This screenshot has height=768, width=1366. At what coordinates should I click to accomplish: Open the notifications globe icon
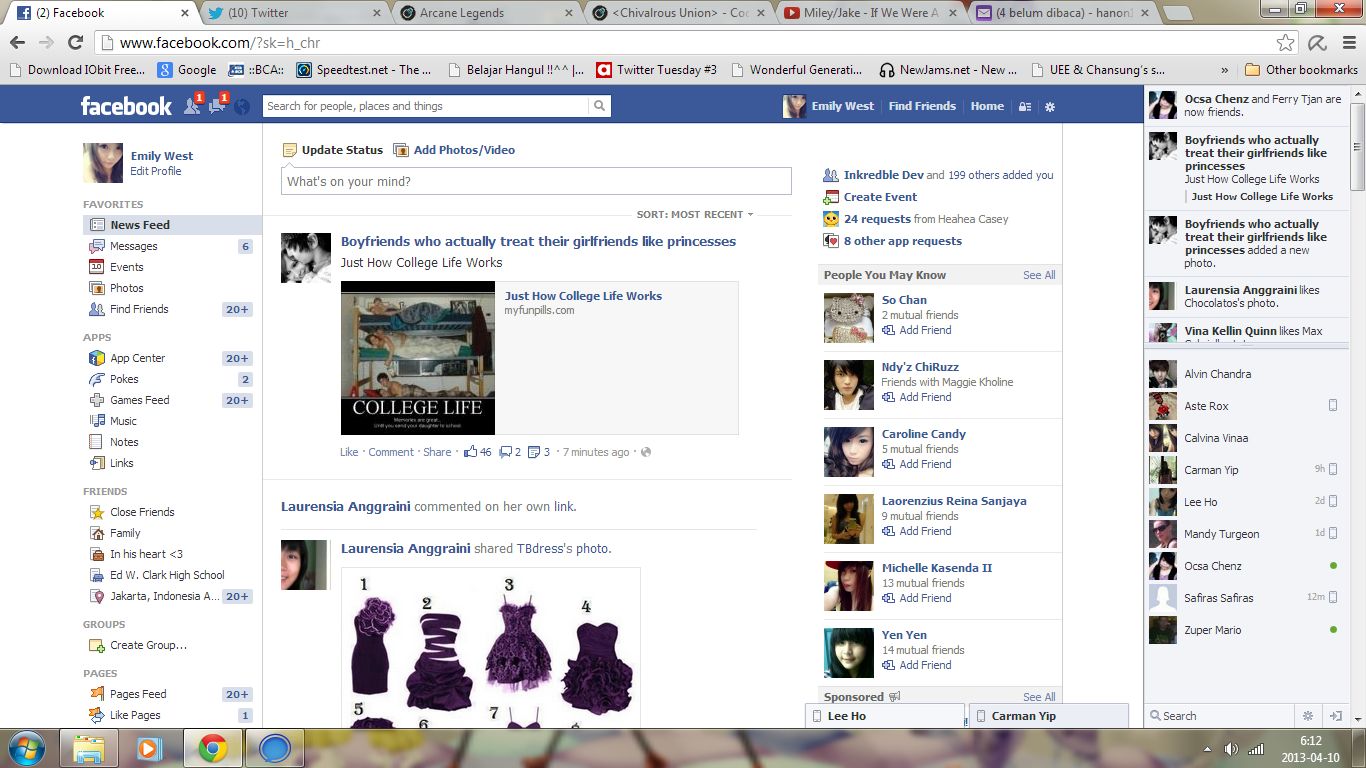tap(241, 106)
